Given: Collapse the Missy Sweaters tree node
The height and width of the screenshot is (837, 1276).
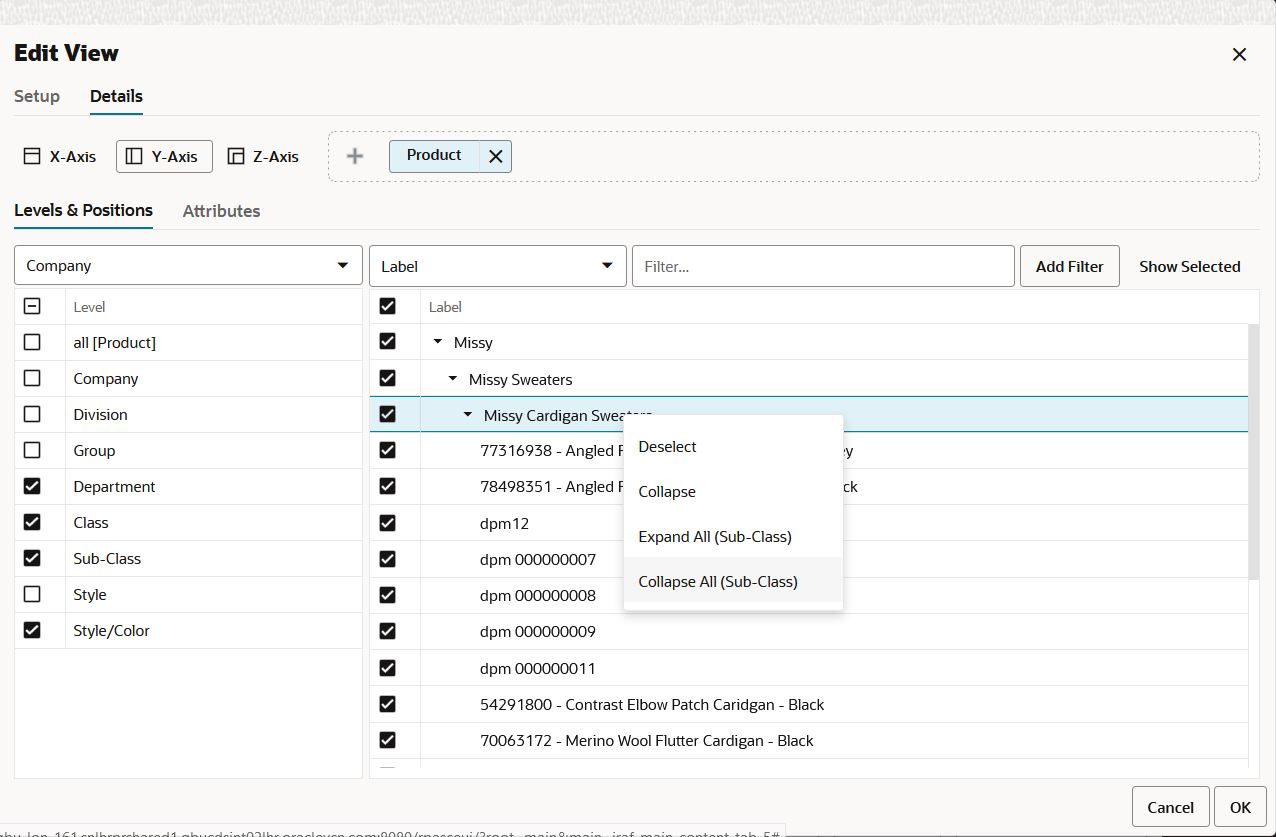Looking at the screenshot, I should pyautogui.click(x=452, y=379).
